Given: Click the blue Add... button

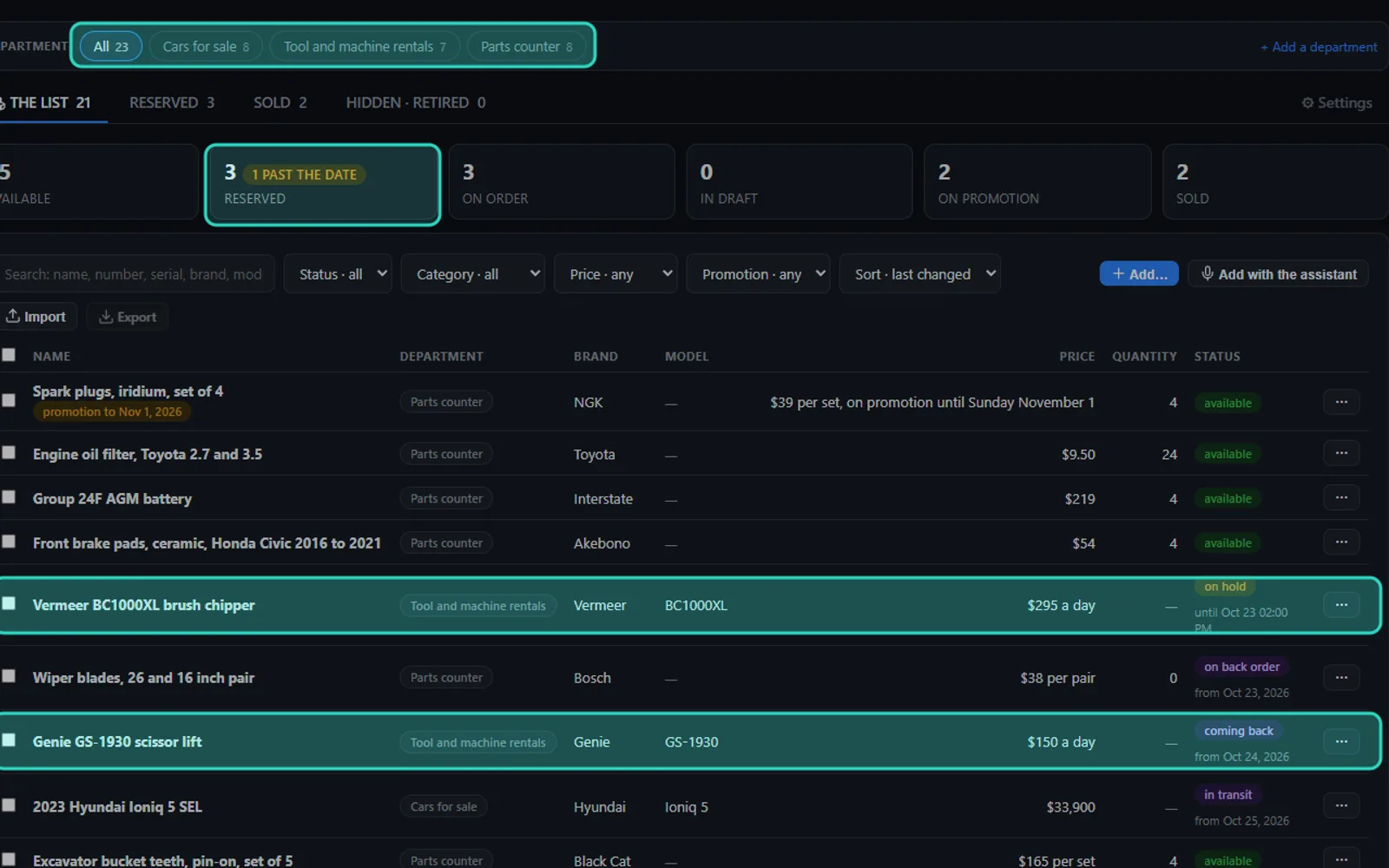Looking at the screenshot, I should (x=1139, y=274).
